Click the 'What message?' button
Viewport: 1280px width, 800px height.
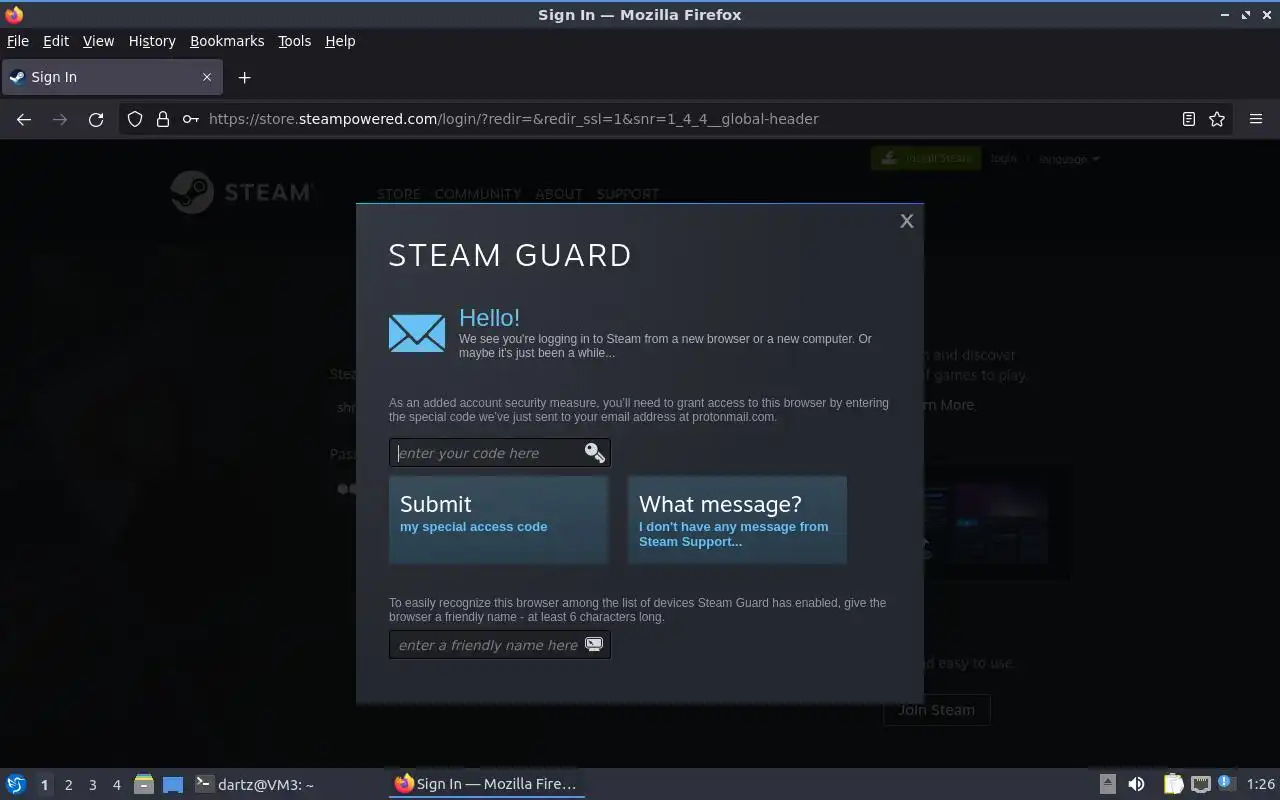point(737,520)
